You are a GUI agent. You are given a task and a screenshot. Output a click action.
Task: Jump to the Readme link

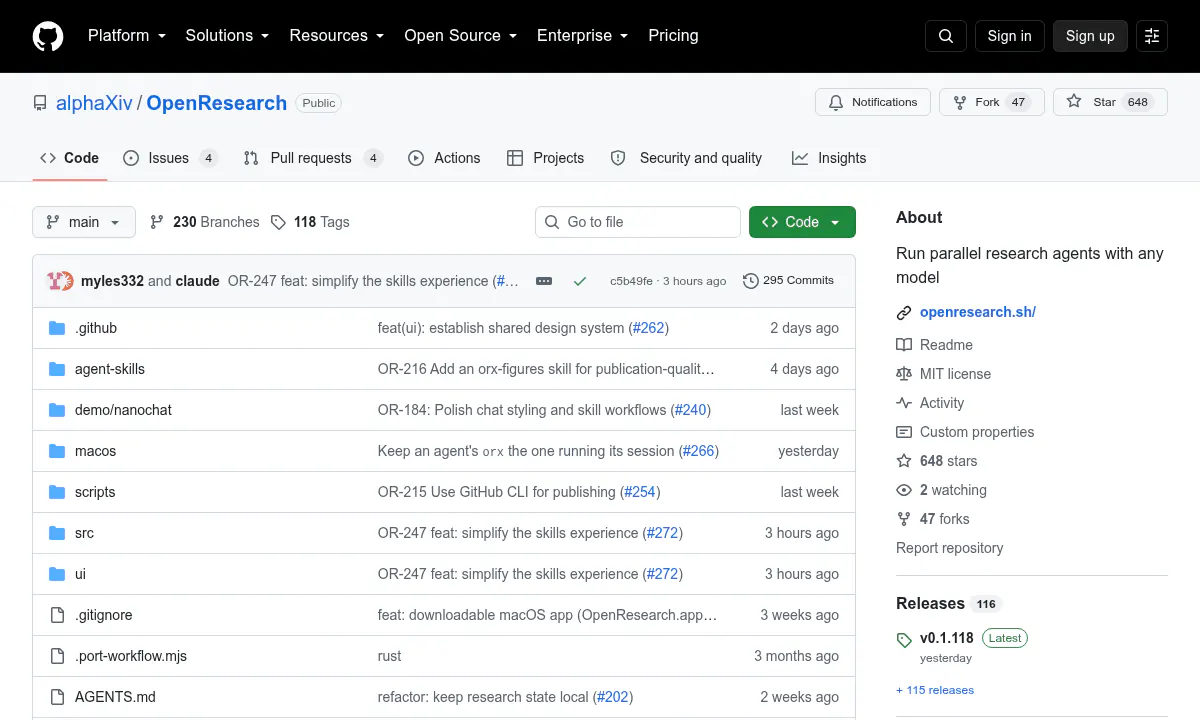pyautogui.click(x=934, y=345)
